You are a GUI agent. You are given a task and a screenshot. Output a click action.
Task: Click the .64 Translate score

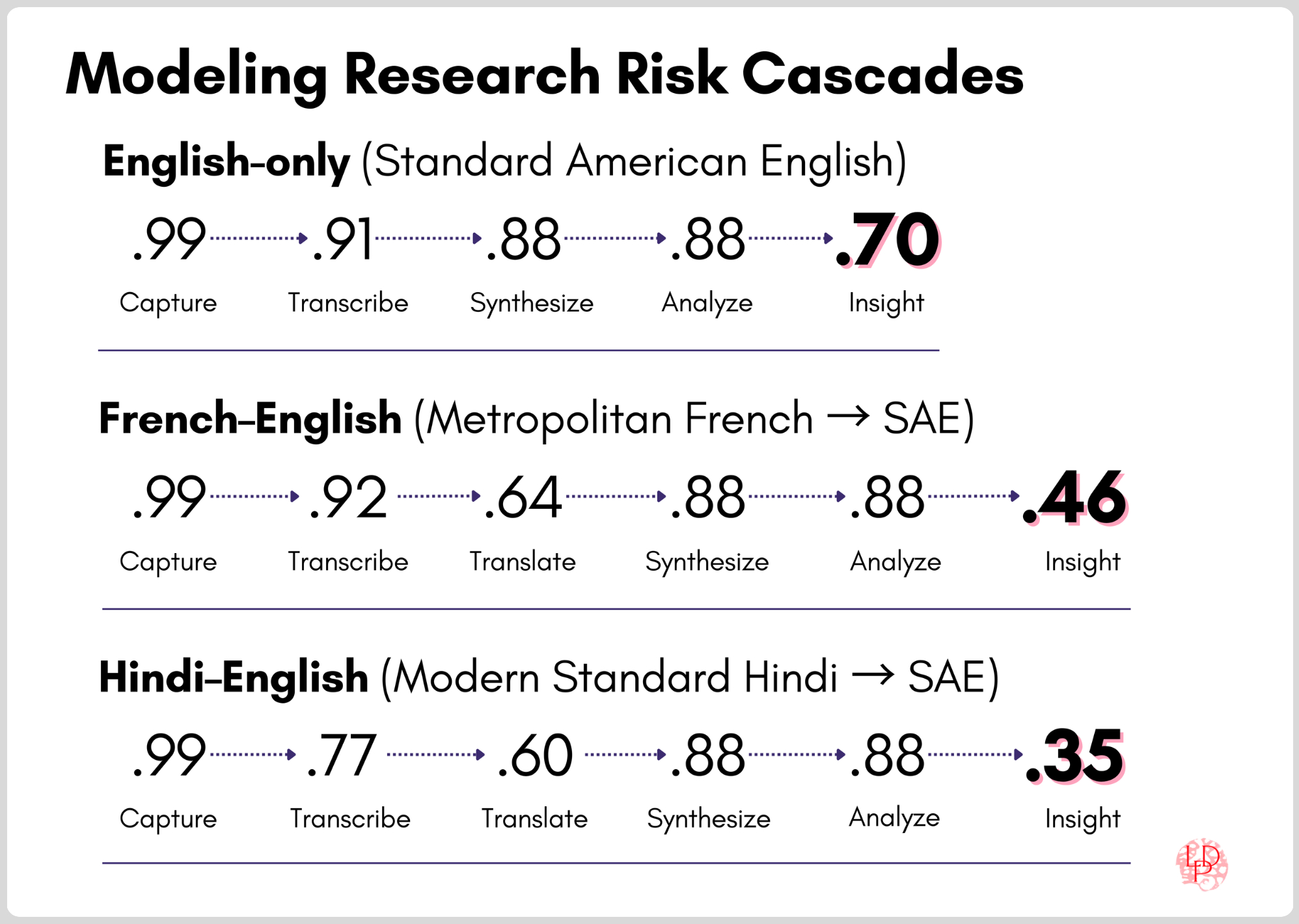coord(523,498)
